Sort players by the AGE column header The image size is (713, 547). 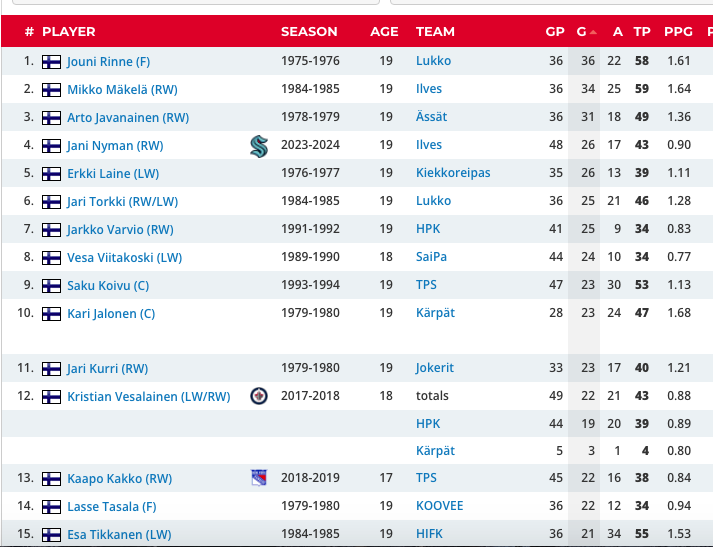coord(384,31)
